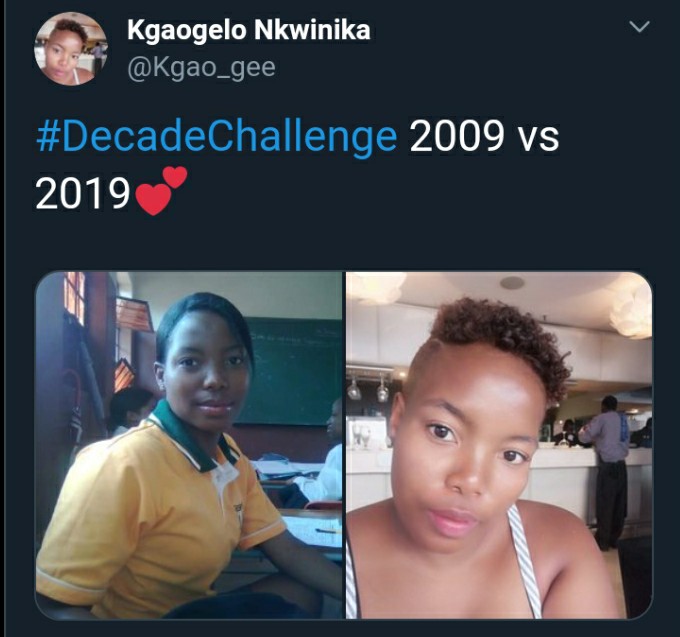Image resolution: width=680 pixels, height=637 pixels.
Task: Select the '2009 vs' tweet text
Action: (x=484, y=136)
